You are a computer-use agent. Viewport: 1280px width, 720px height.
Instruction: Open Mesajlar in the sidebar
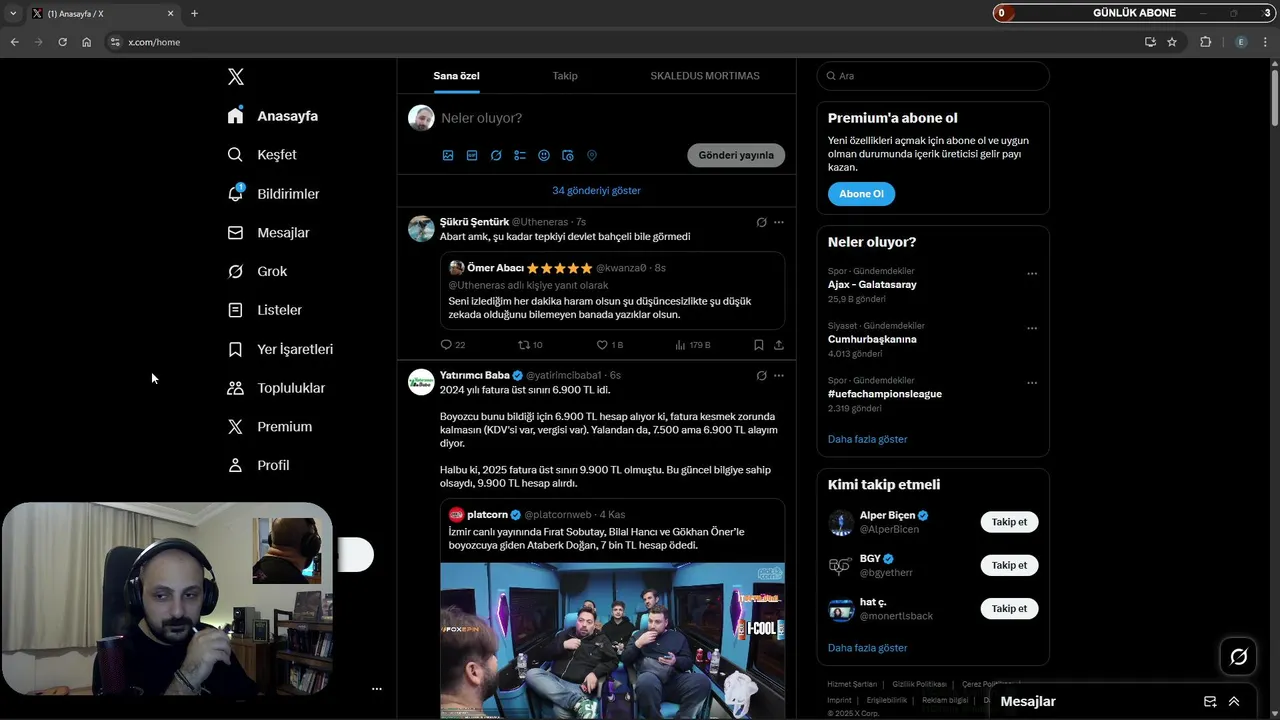coord(268,233)
